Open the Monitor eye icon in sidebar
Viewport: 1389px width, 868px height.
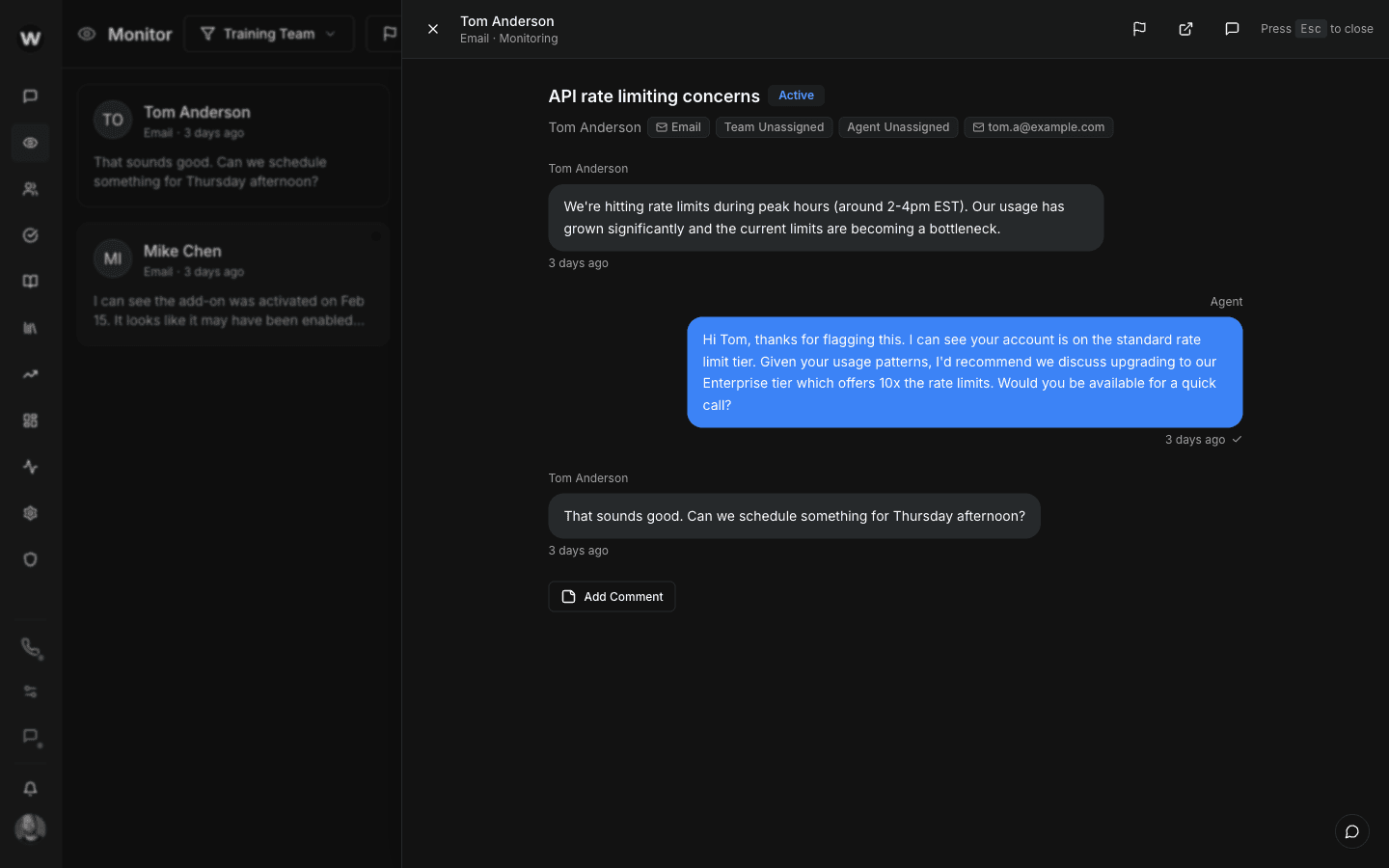(x=30, y=142)
